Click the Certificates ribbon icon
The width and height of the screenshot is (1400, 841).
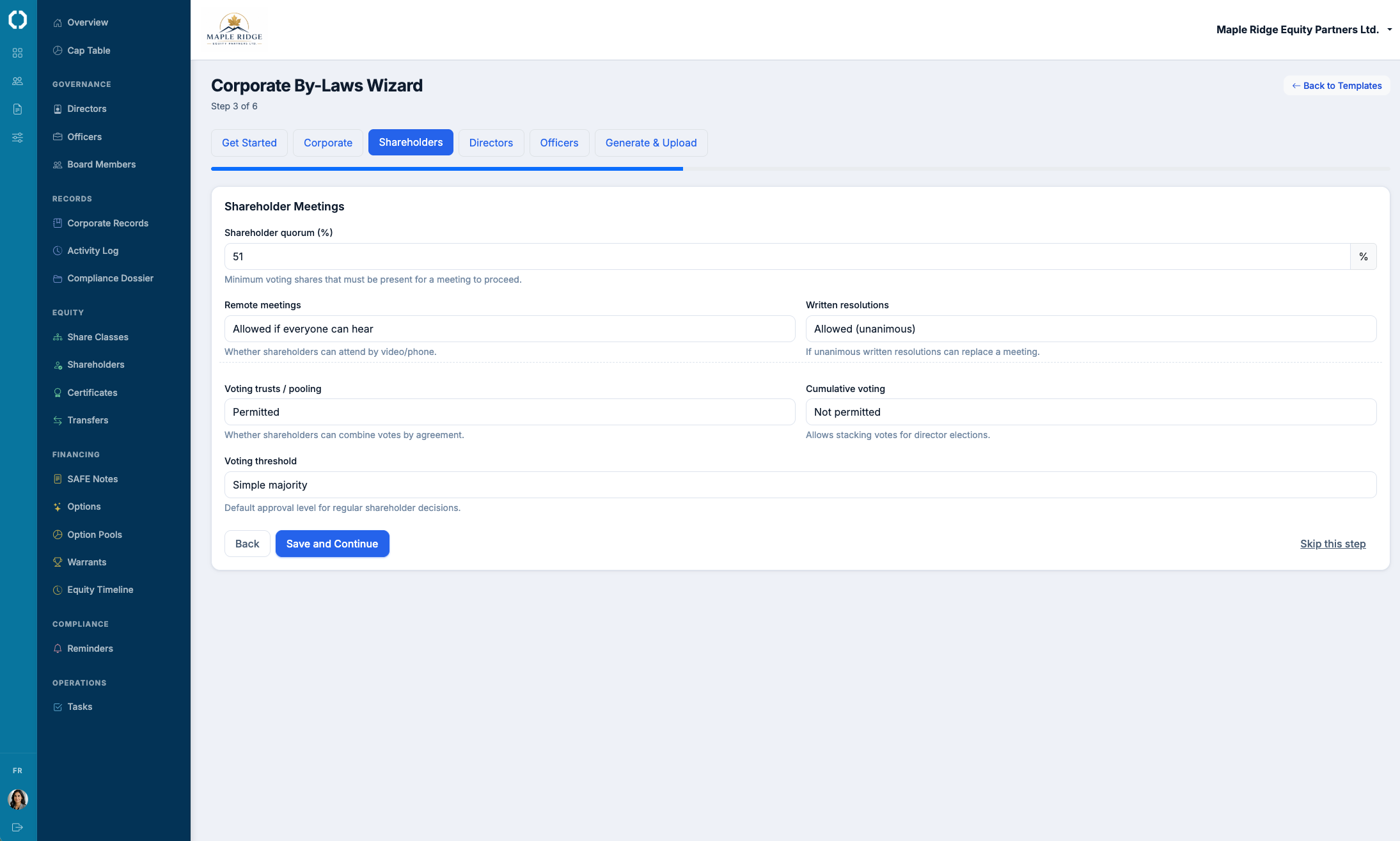click(x=58, y=393)
